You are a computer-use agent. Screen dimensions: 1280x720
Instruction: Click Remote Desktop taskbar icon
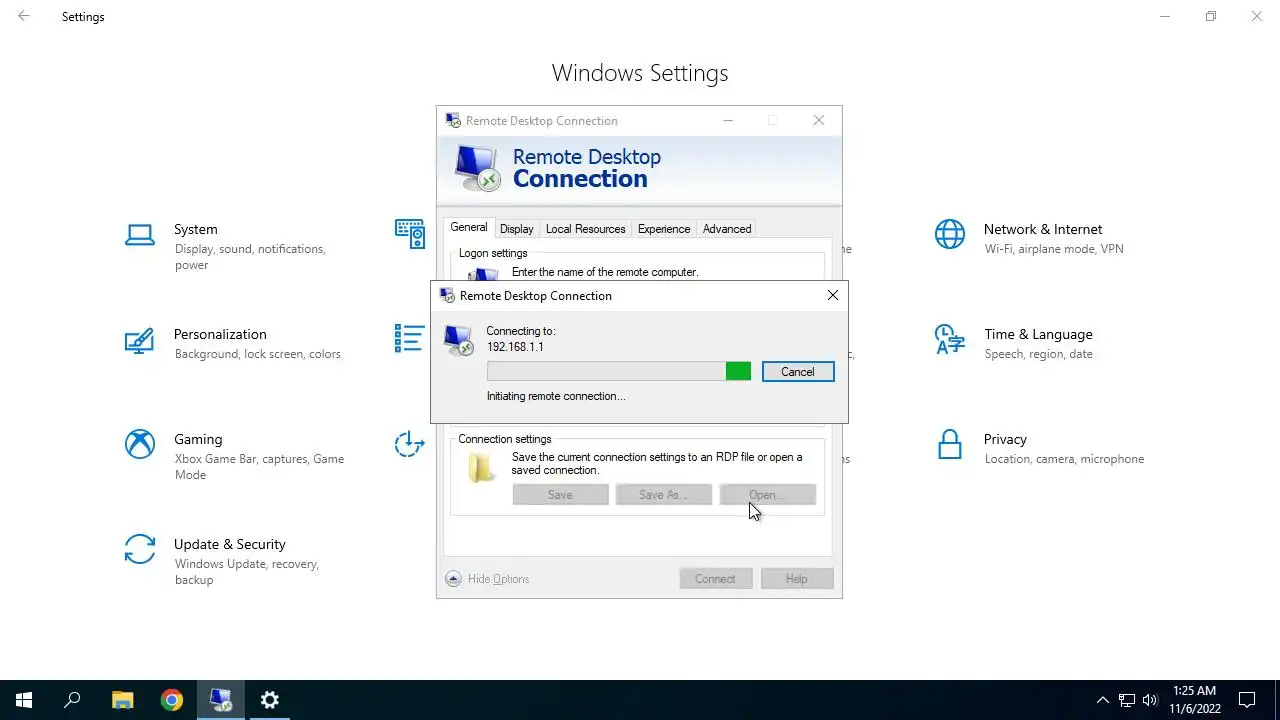point(220,700)
